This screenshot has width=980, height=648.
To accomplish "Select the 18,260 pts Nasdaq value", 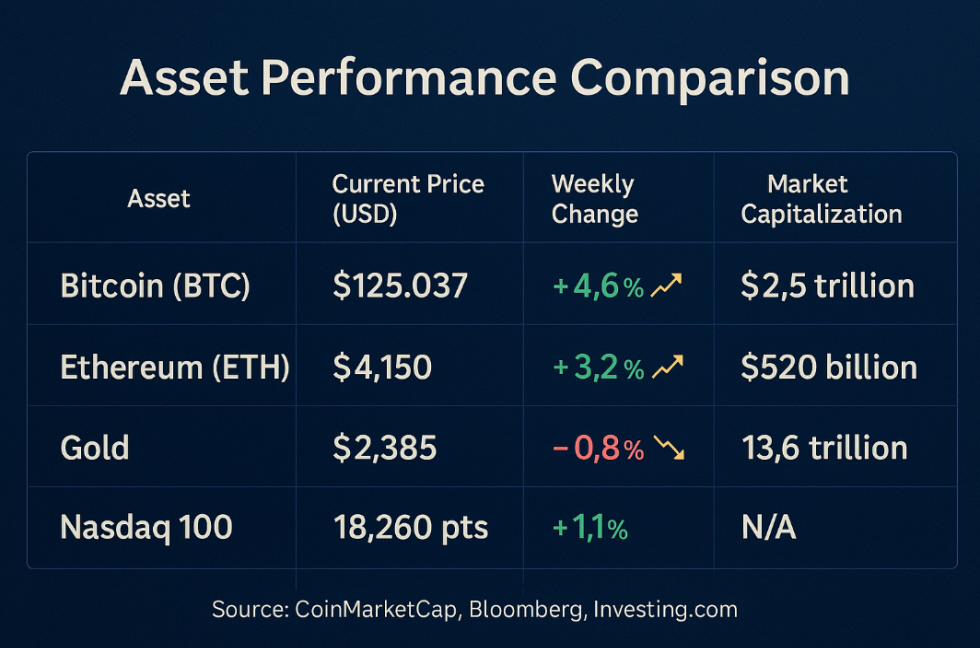I will point(410,528).
